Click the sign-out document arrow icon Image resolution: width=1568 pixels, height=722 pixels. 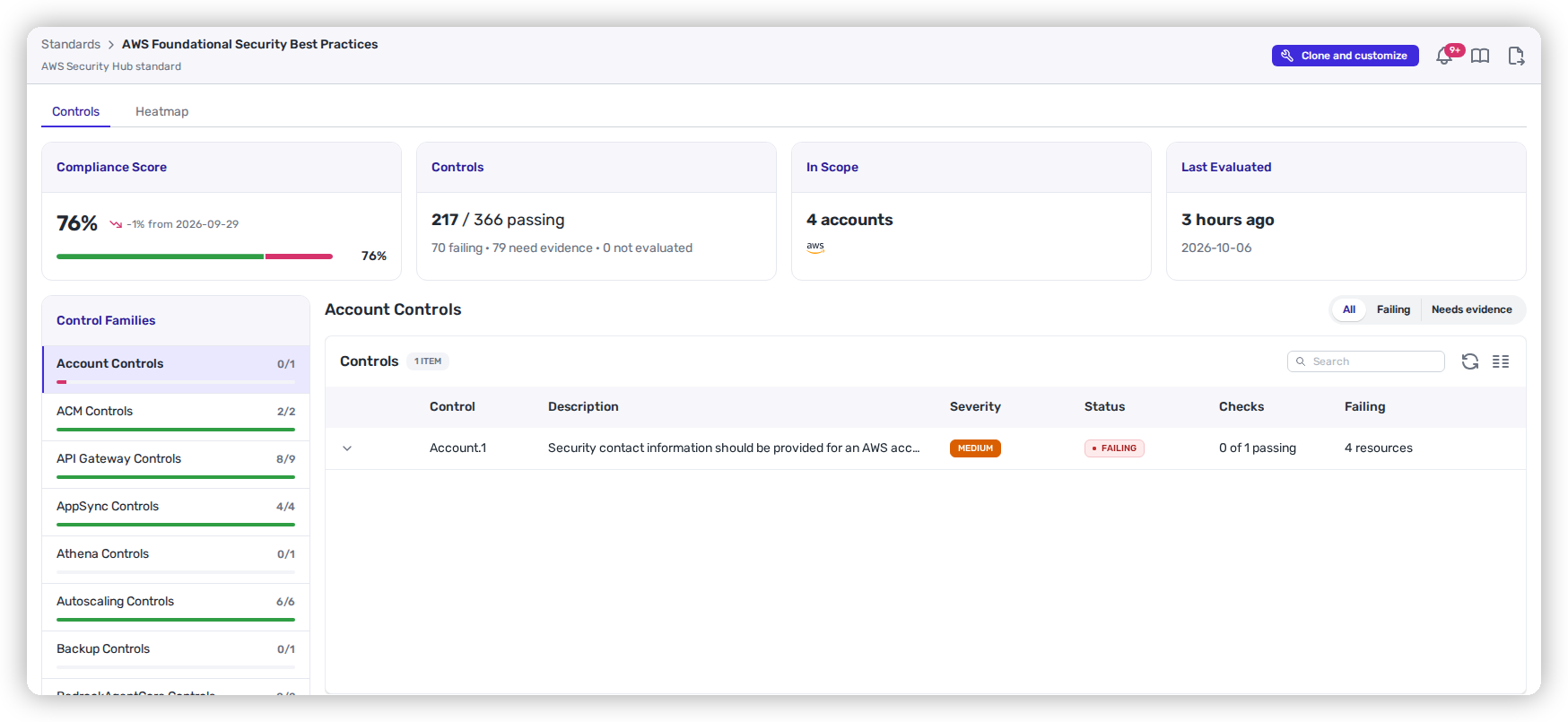(1516, 56)
